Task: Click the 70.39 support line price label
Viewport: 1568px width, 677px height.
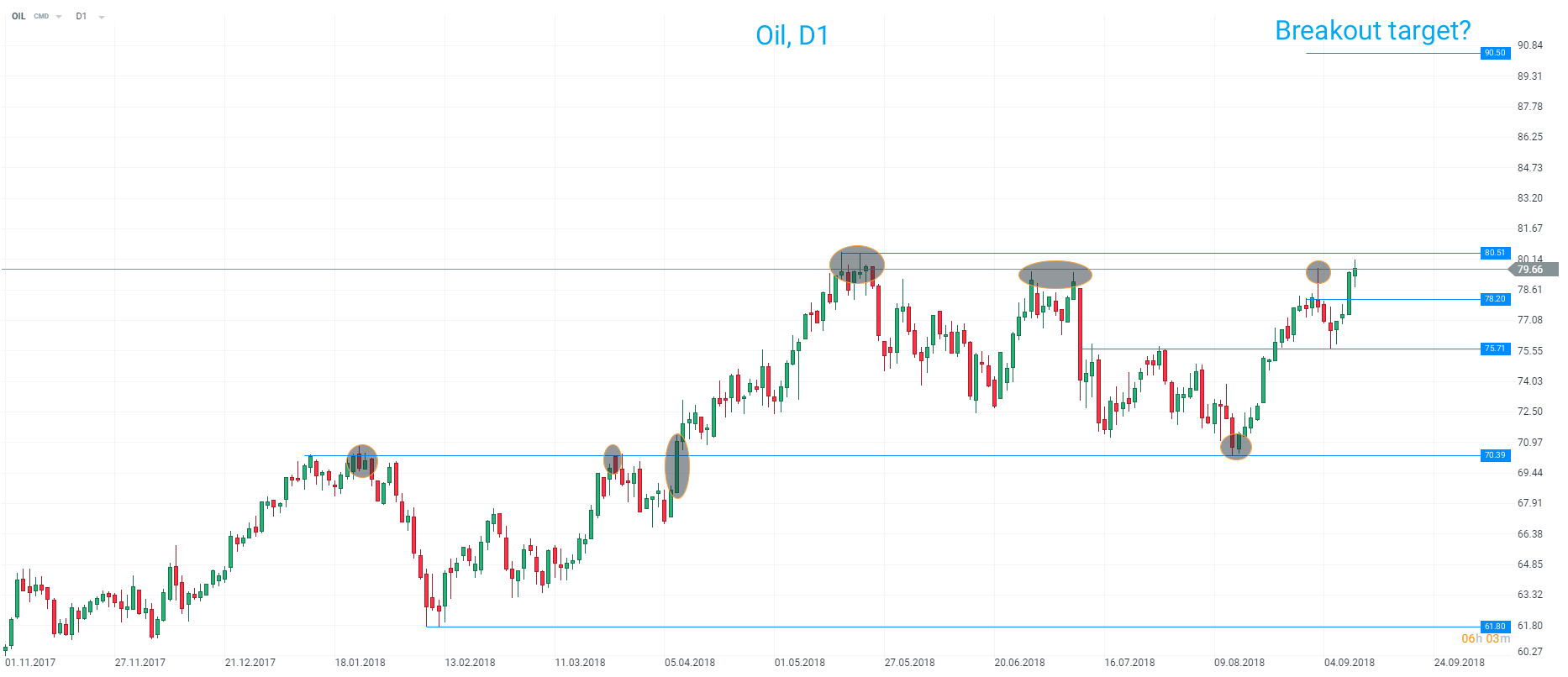Action: pyautogui.click(x=1495, y=455)
